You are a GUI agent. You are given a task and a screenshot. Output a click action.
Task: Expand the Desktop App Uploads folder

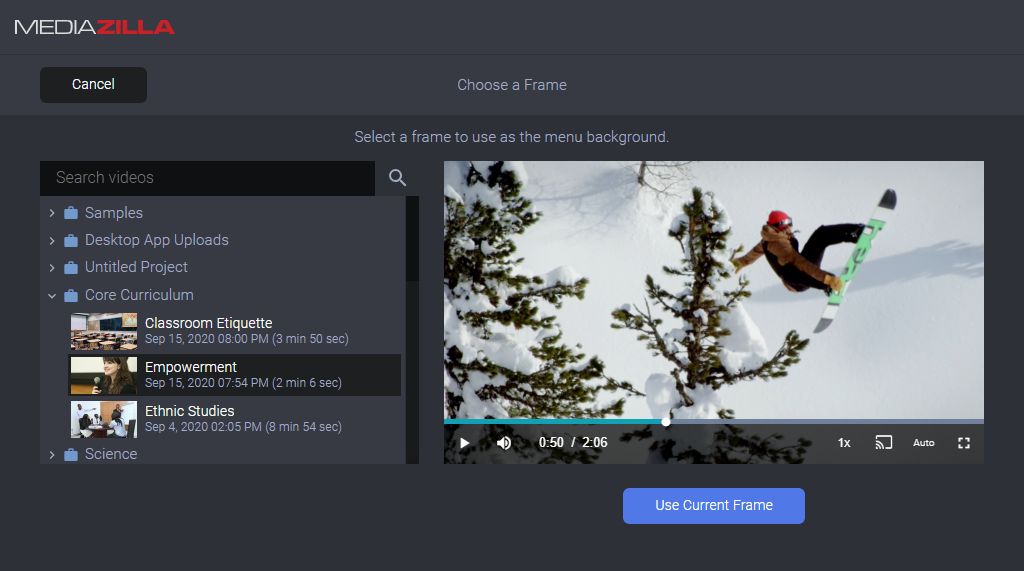pyautogui.click(x=52, y=240)
